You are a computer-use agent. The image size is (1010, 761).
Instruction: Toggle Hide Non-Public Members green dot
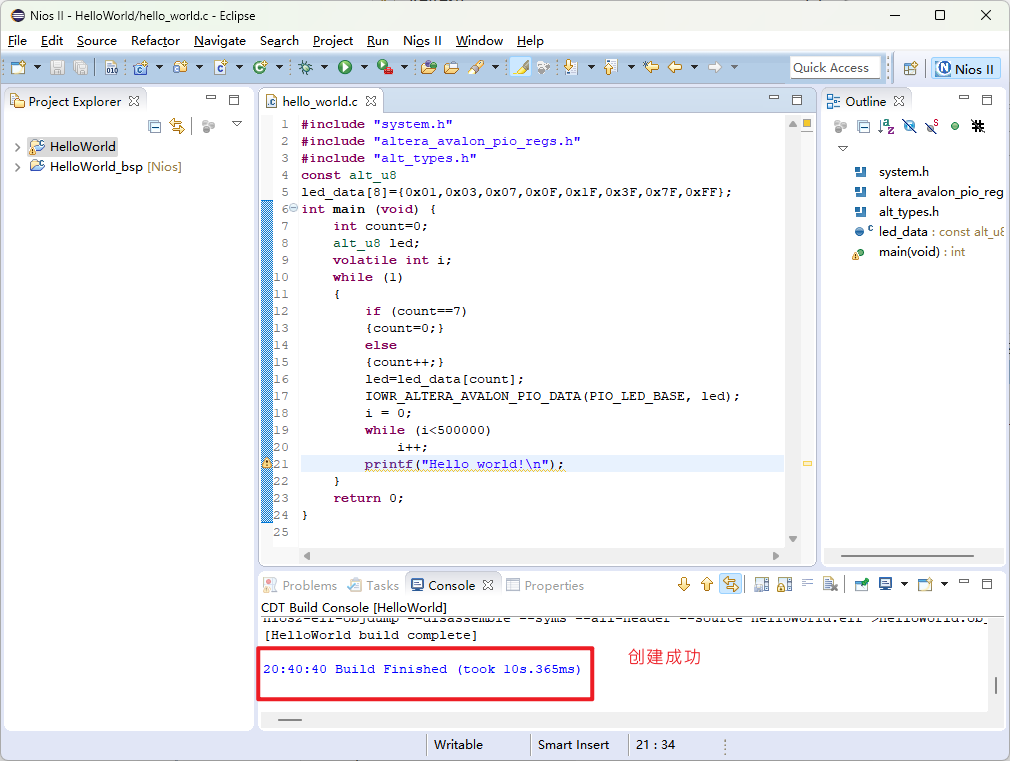tap(955, 127)
